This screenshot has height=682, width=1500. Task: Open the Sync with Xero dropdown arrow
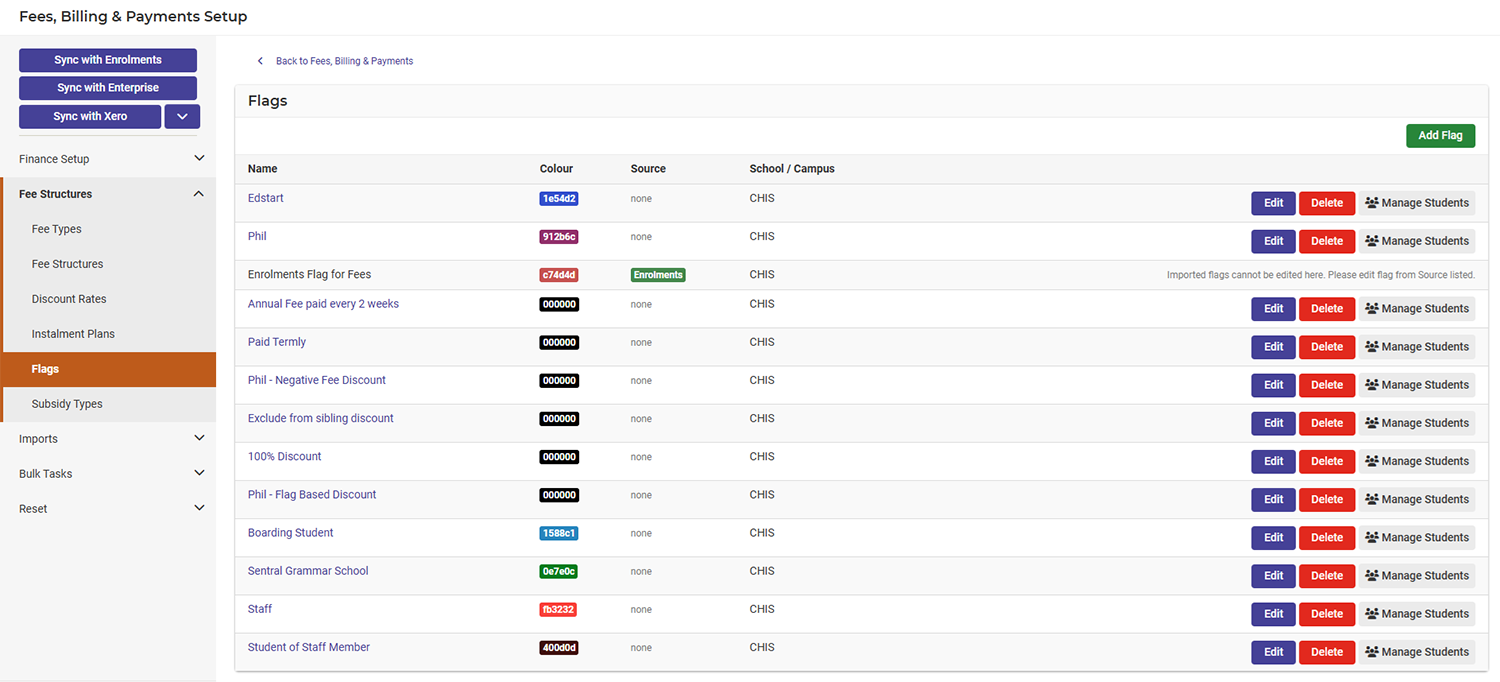[182, 116]
